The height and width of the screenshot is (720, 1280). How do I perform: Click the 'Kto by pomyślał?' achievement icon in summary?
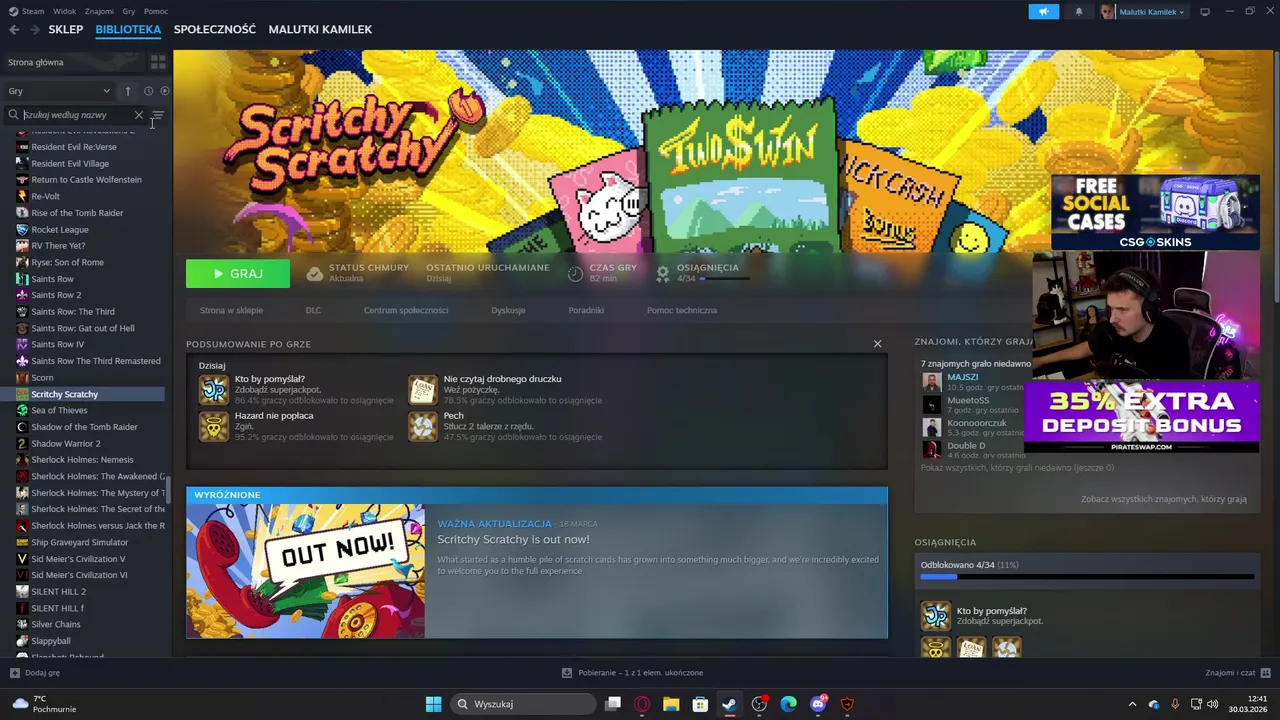[x=214, y=389]
